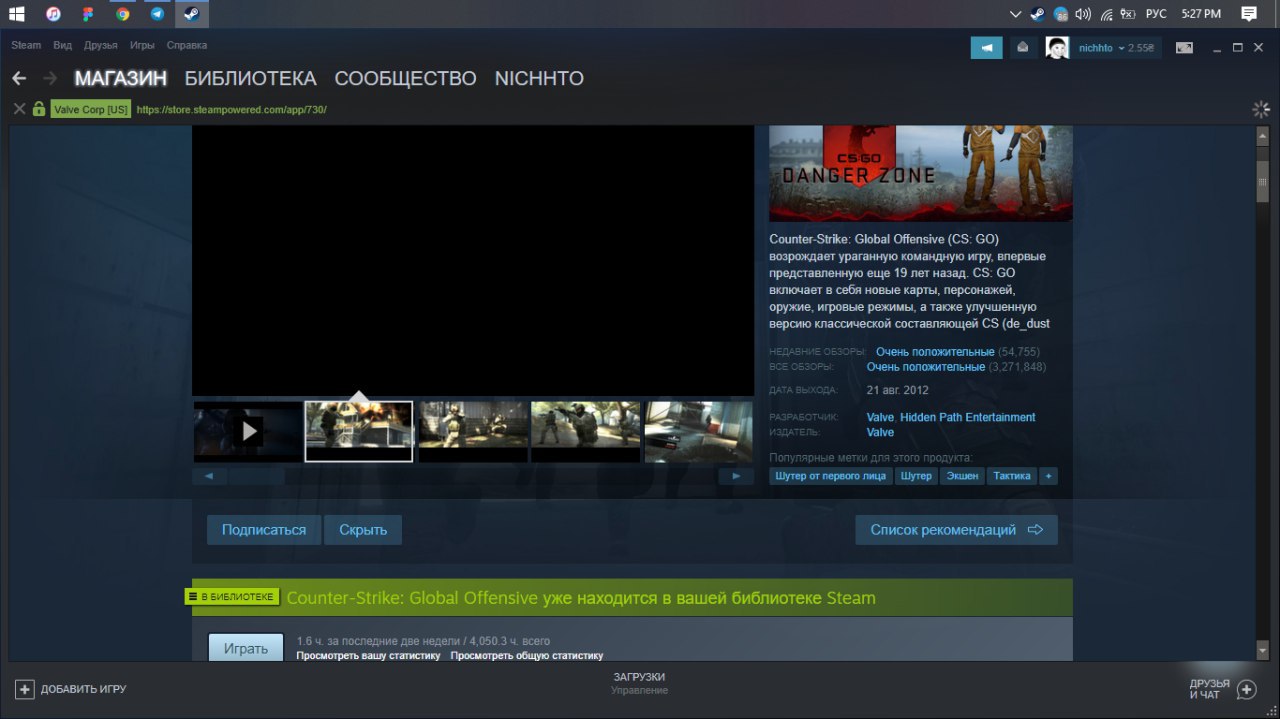Open iTunes music app in taskbar
Image resolution: width=1280 pixels, height=719 pixels.
coord(54,14)
